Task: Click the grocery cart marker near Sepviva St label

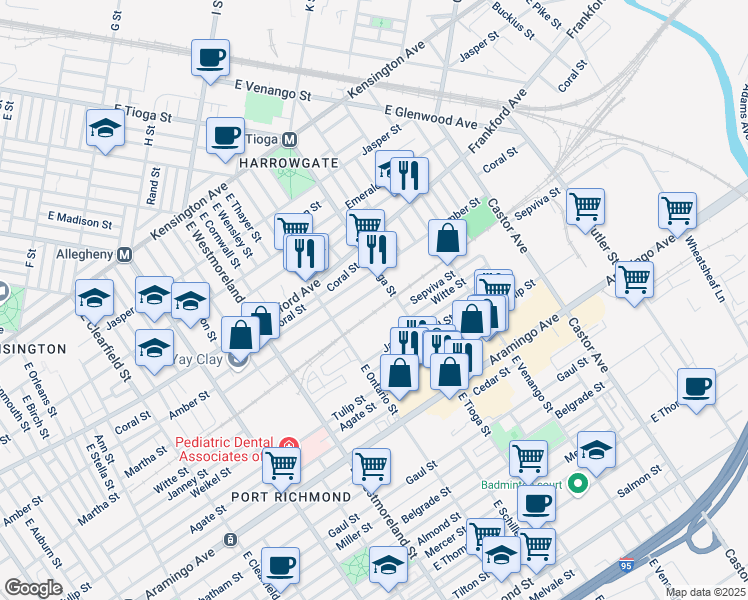Action: 585,209
